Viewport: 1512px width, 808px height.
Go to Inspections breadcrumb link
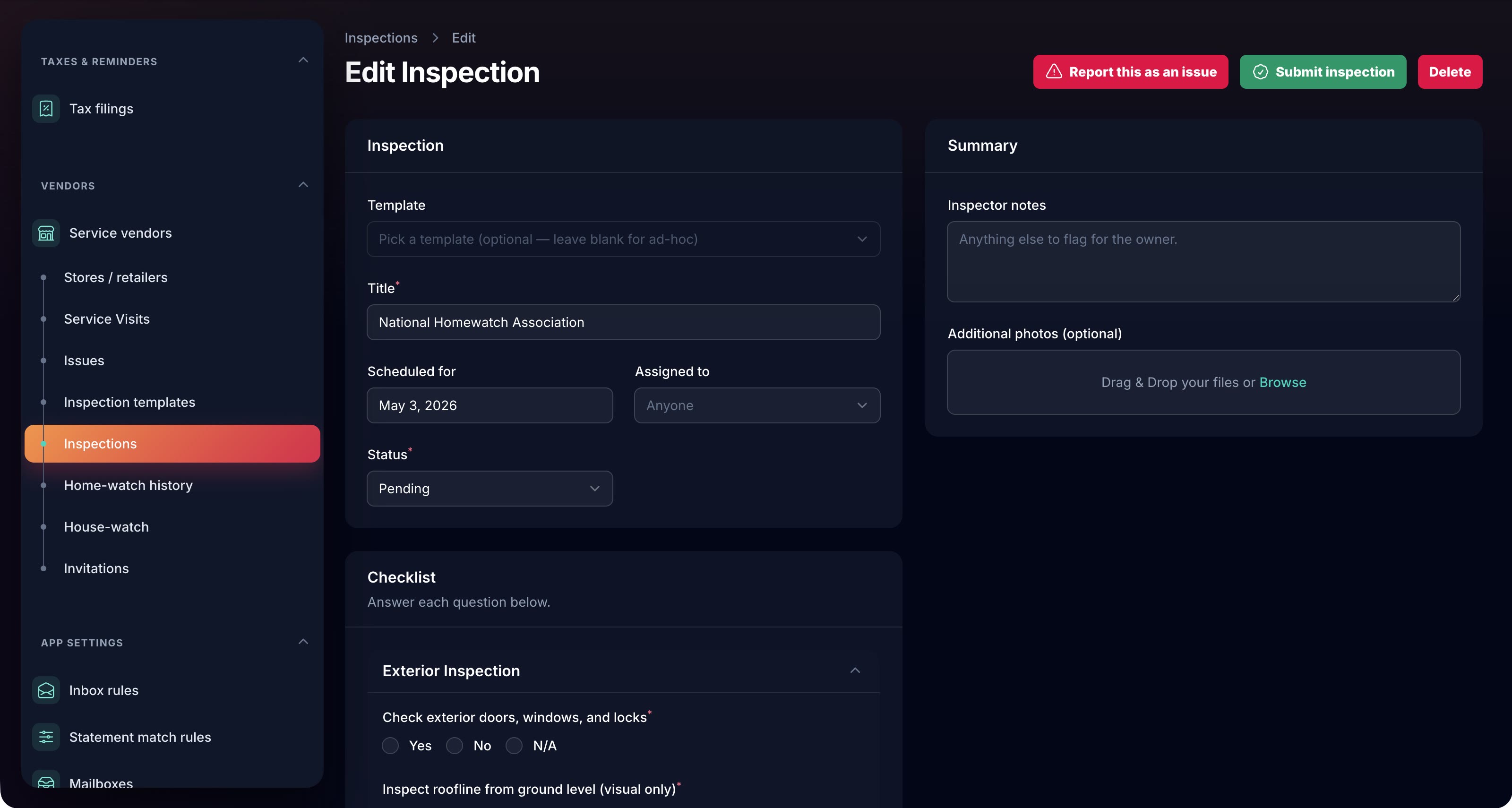(x=381, y=37)
